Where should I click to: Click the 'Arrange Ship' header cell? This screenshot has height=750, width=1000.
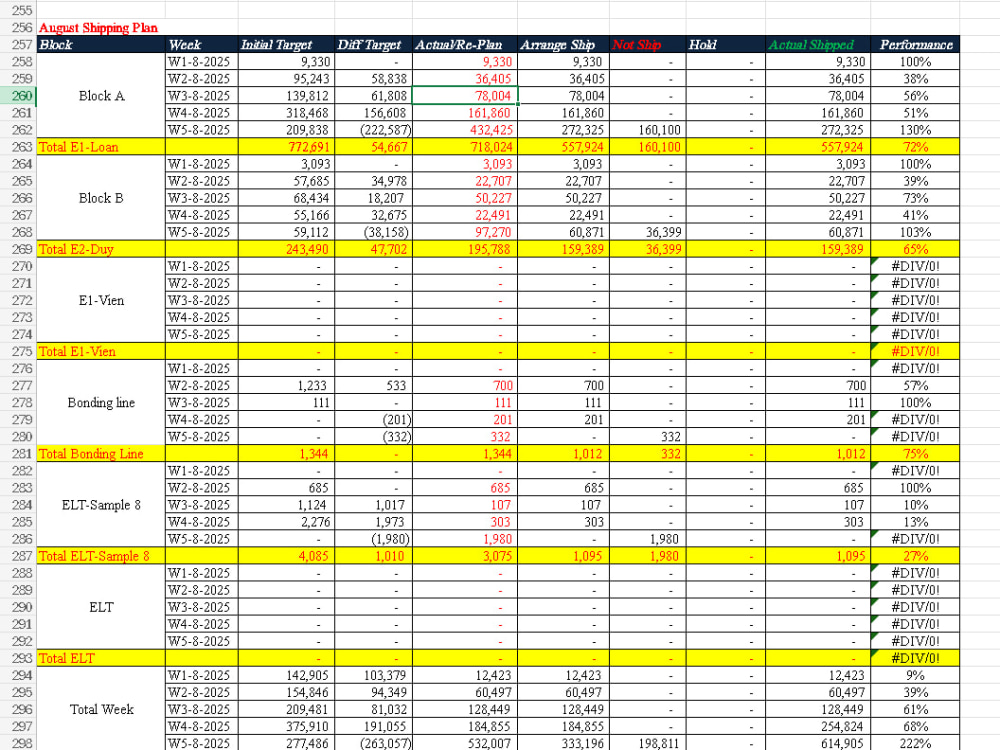pos(563,45)
